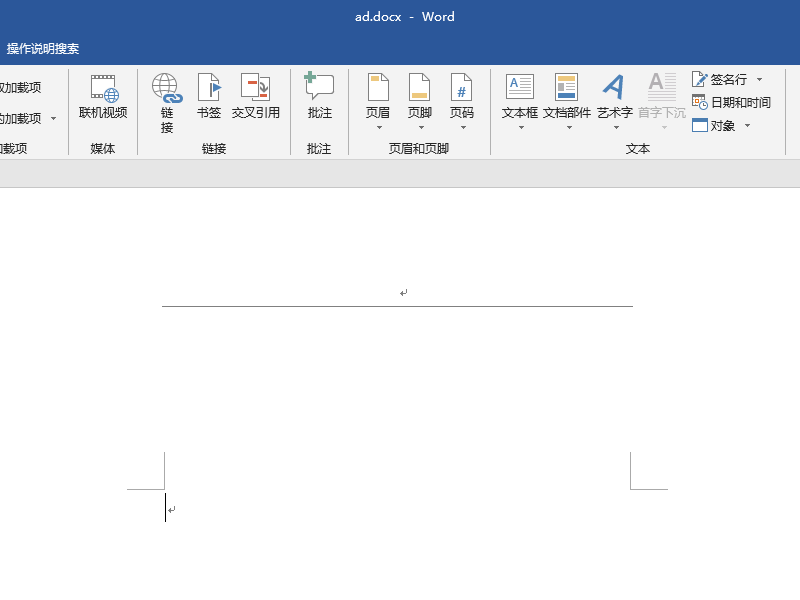Expand the 加载项 dropdown arrow
Image resolution: width=800 pixels, height=600 pixels.
[x=54, y=119]
